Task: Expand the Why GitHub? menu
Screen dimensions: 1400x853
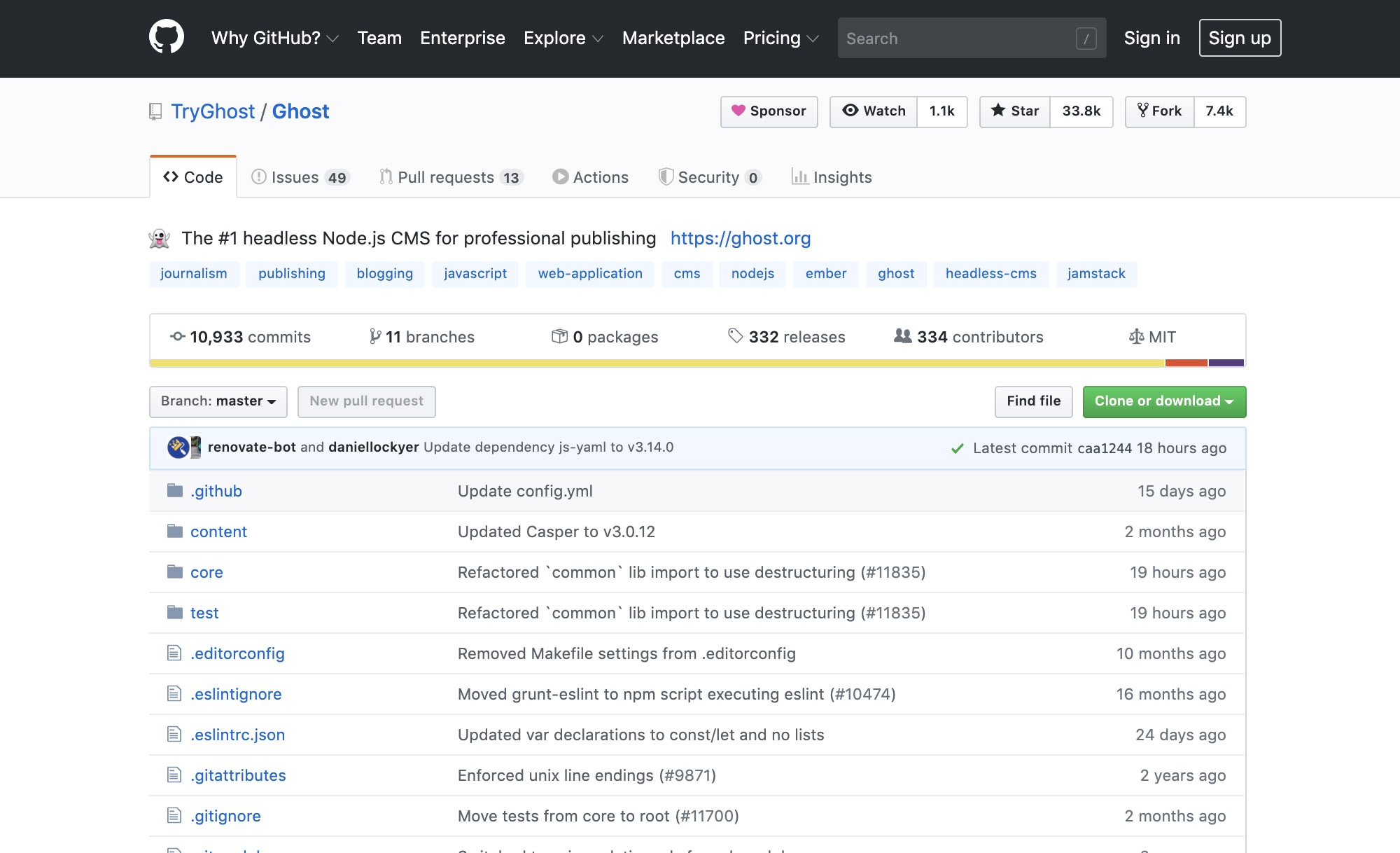Action: (x=274, y=38)
